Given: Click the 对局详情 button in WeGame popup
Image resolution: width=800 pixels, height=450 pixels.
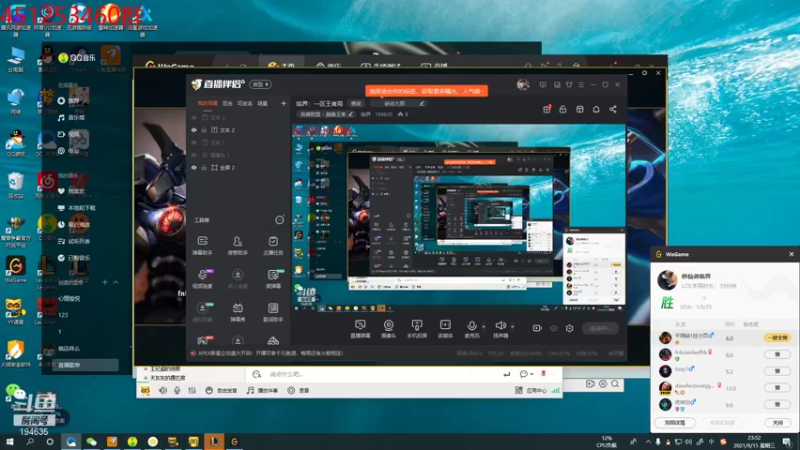Looking at the screenshot, I should 675,422.
